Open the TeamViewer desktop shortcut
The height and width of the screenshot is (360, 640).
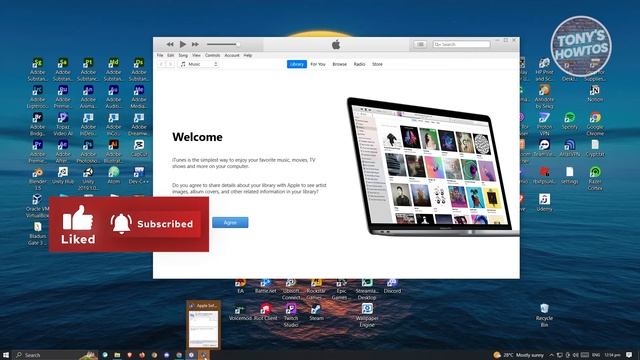[544, 148]
